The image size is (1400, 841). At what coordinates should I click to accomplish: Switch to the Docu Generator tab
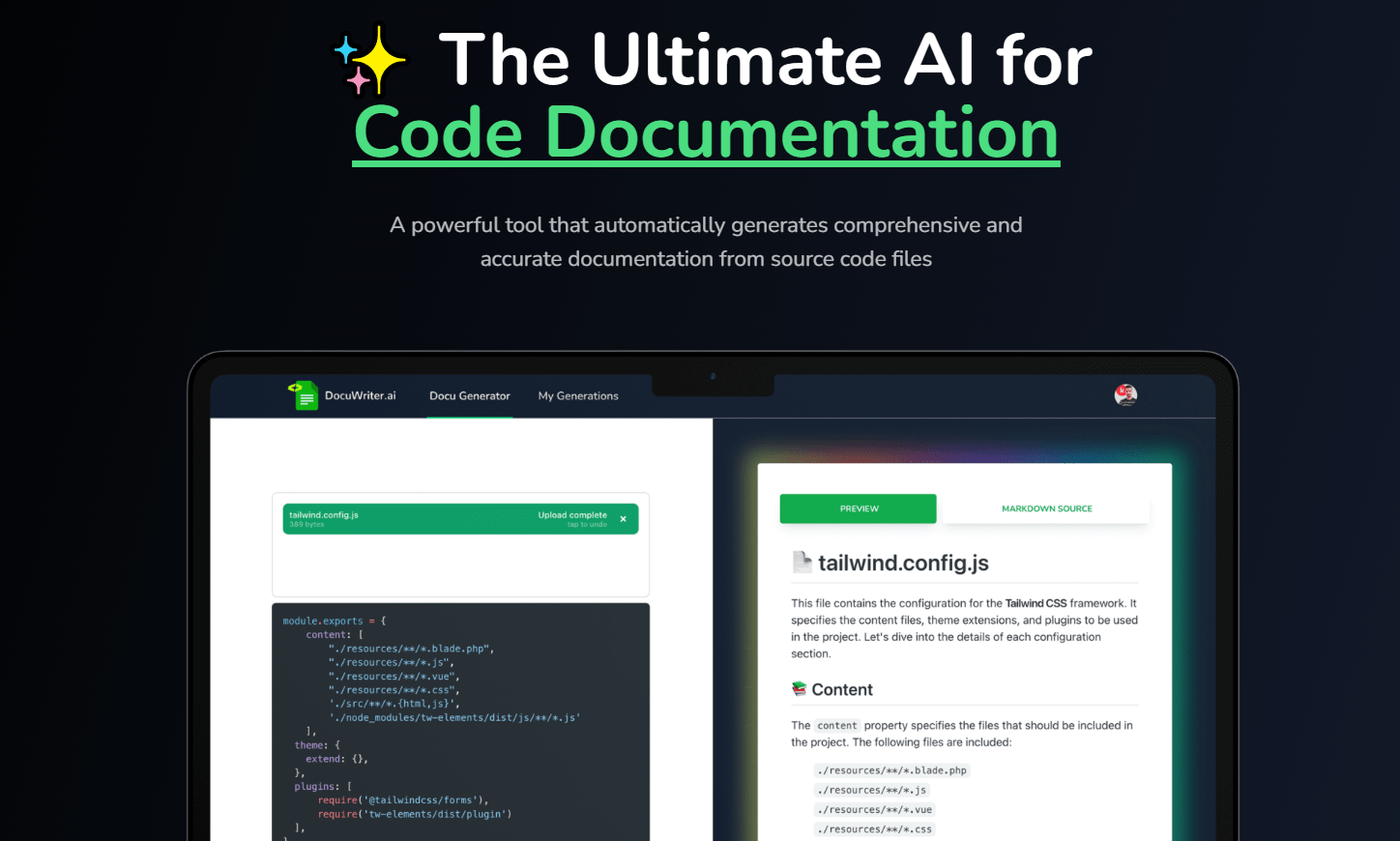click(470, 396)
